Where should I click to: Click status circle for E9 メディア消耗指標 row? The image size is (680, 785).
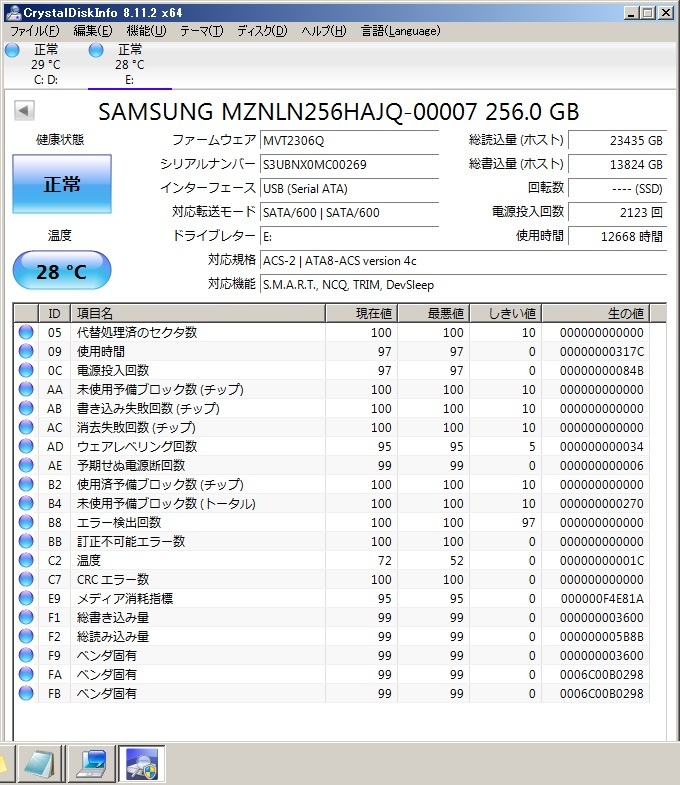tap(26, 599)
